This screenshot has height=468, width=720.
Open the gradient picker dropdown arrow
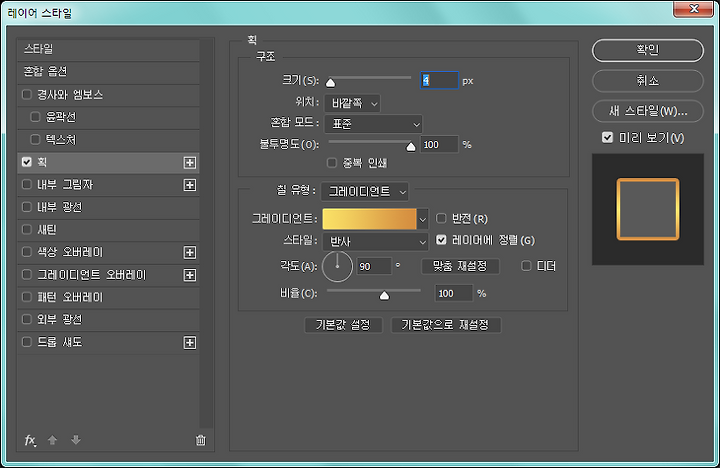422,219
